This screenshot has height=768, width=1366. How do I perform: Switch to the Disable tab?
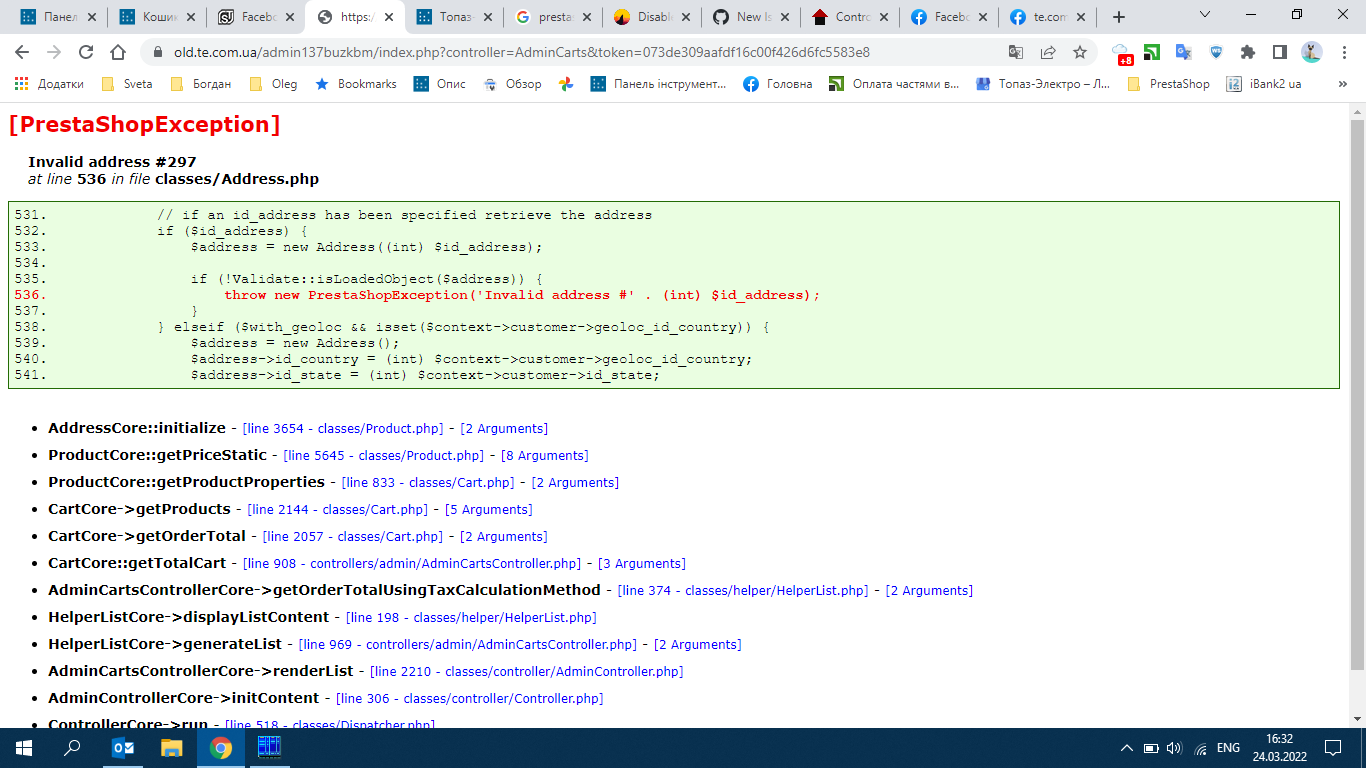click(x=651, y=17)
